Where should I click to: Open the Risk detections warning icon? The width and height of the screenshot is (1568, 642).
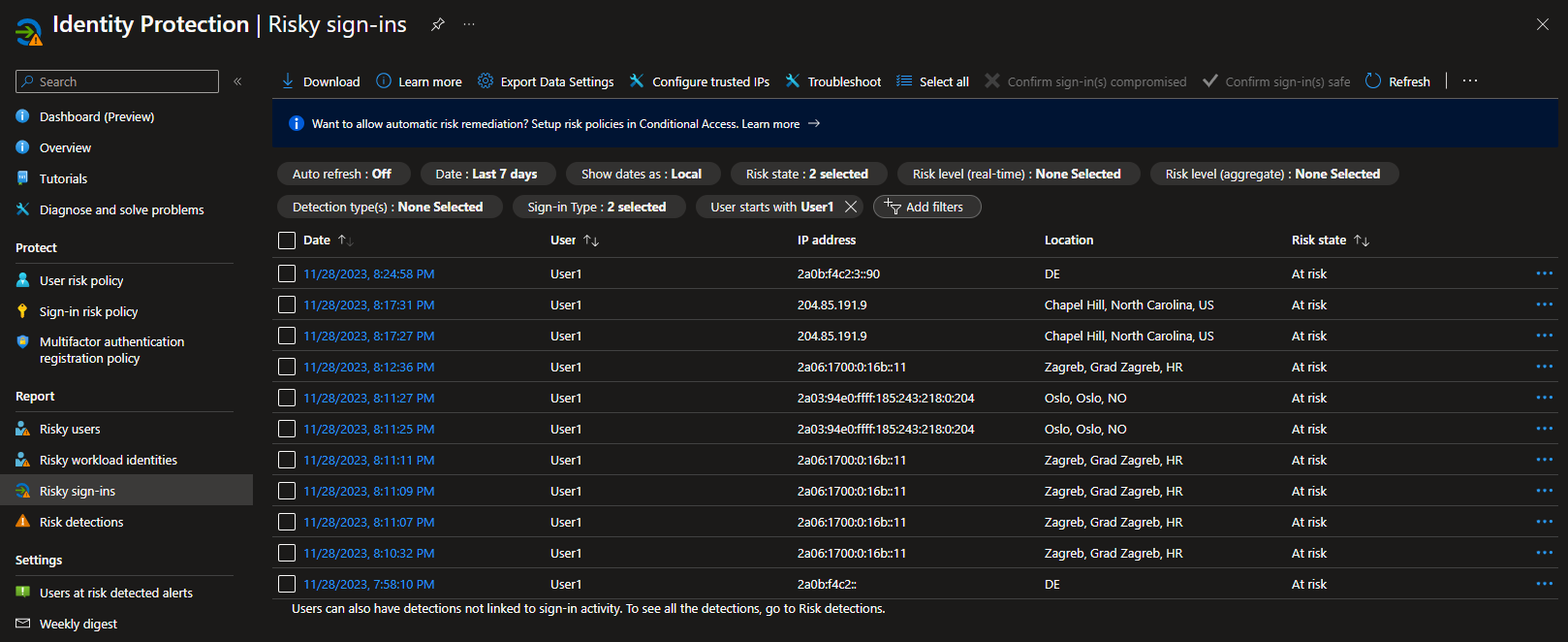click(x=23, y=522)
